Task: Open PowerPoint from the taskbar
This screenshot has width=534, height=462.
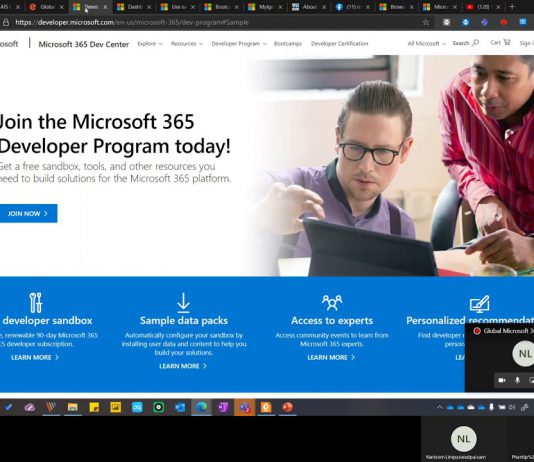Action: point(287,407)
